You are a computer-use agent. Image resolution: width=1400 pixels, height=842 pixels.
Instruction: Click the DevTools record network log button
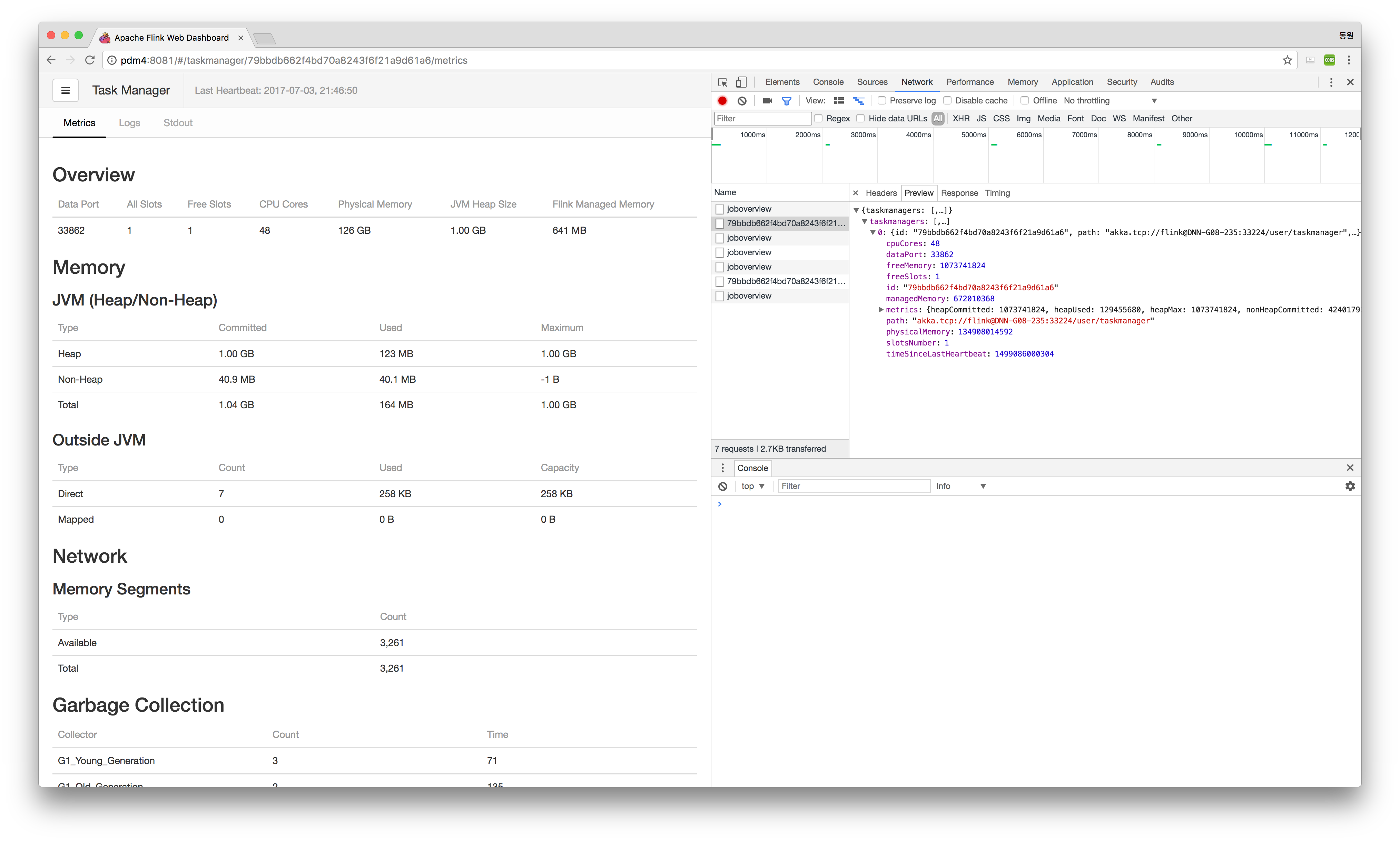coord(722,100)
